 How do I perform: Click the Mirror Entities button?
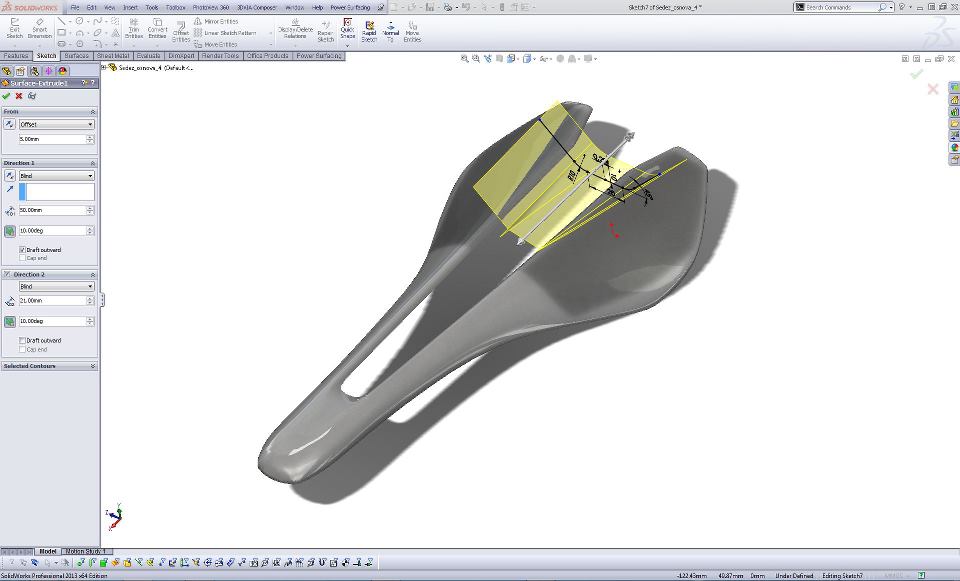coord(220,21)
